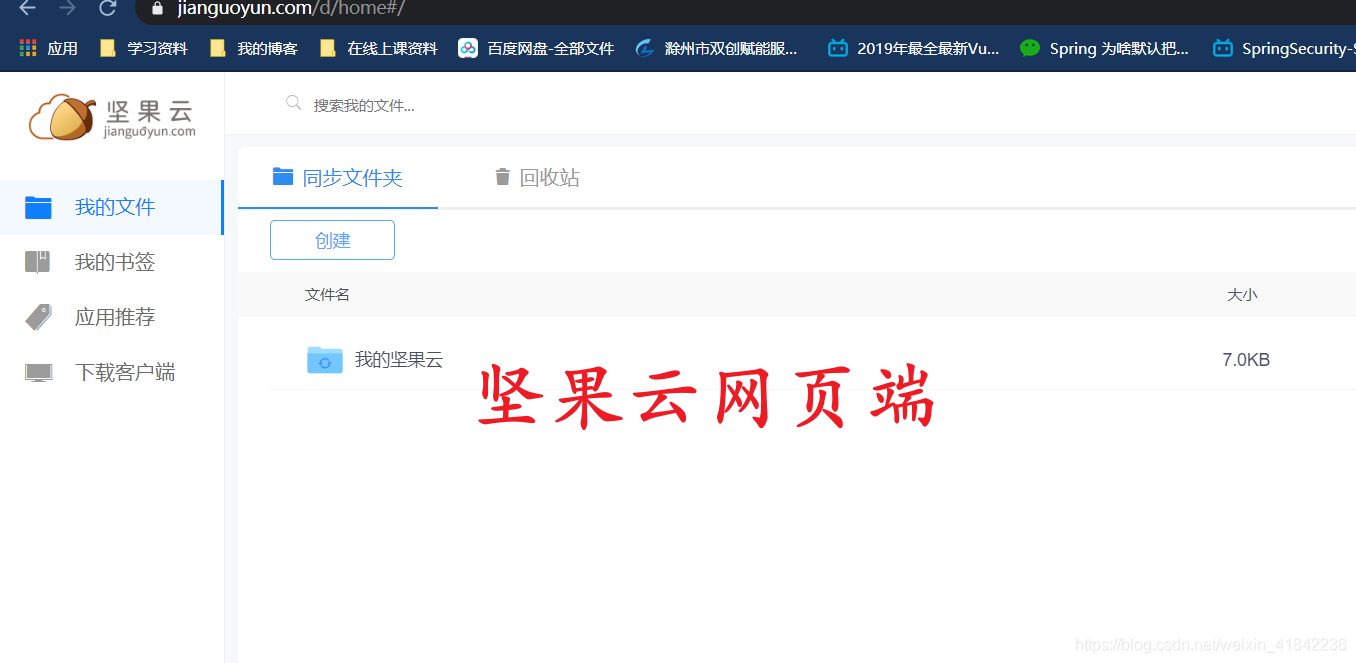Reload the page with refresh icon
Image resolution: width=1356 pixels, height=663 pixels.
107,8
